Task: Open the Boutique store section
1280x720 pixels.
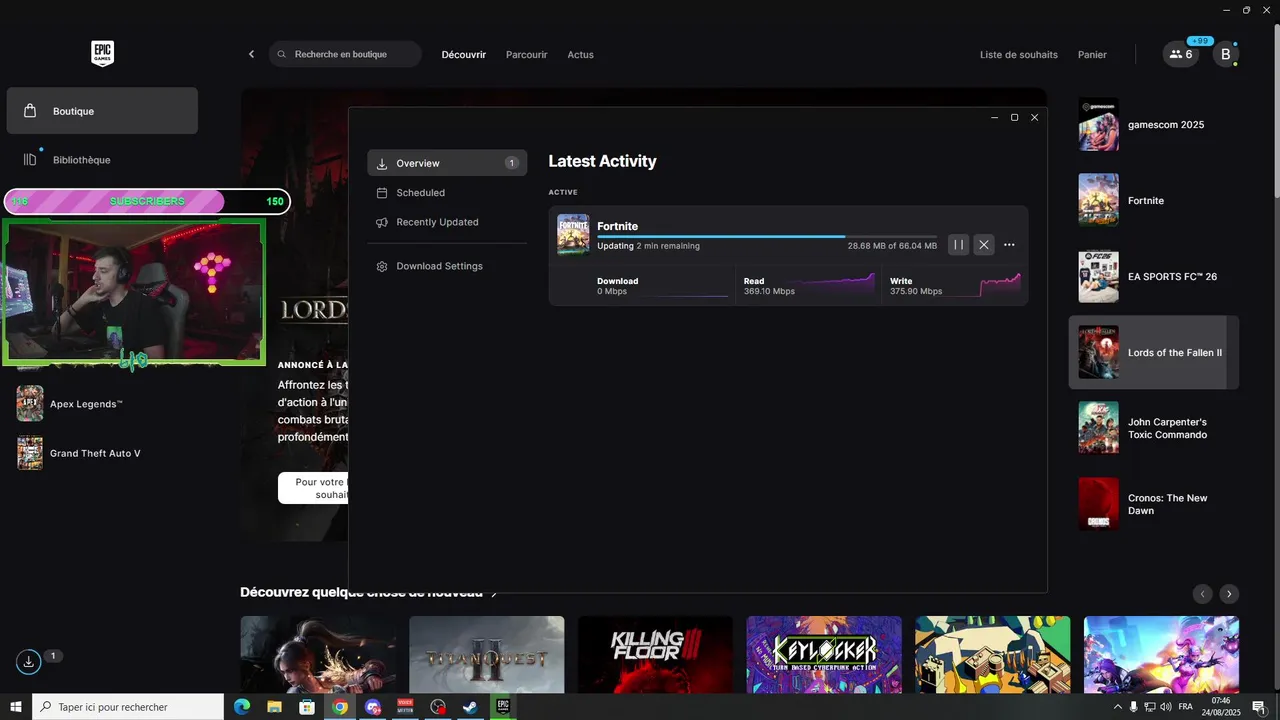Action: (x=102, y=111)
